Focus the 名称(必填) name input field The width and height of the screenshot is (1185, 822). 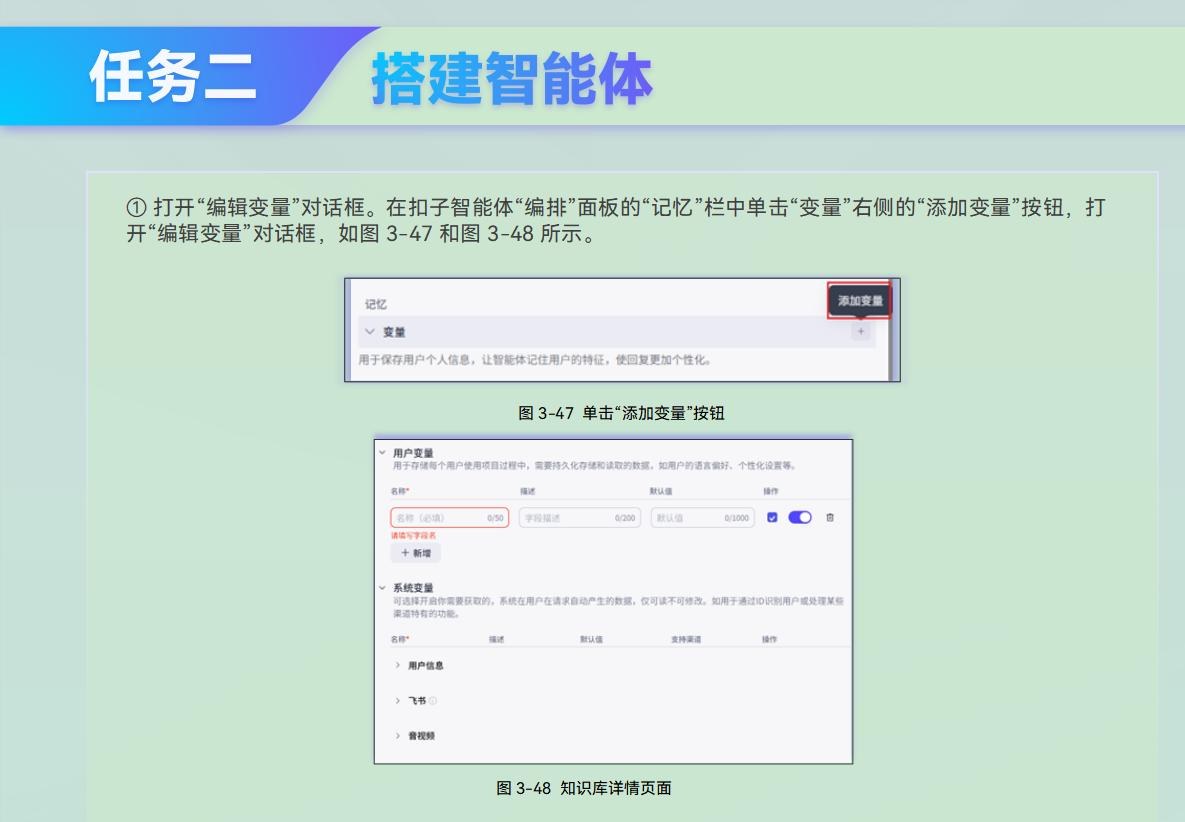click(x=450, y=518)
